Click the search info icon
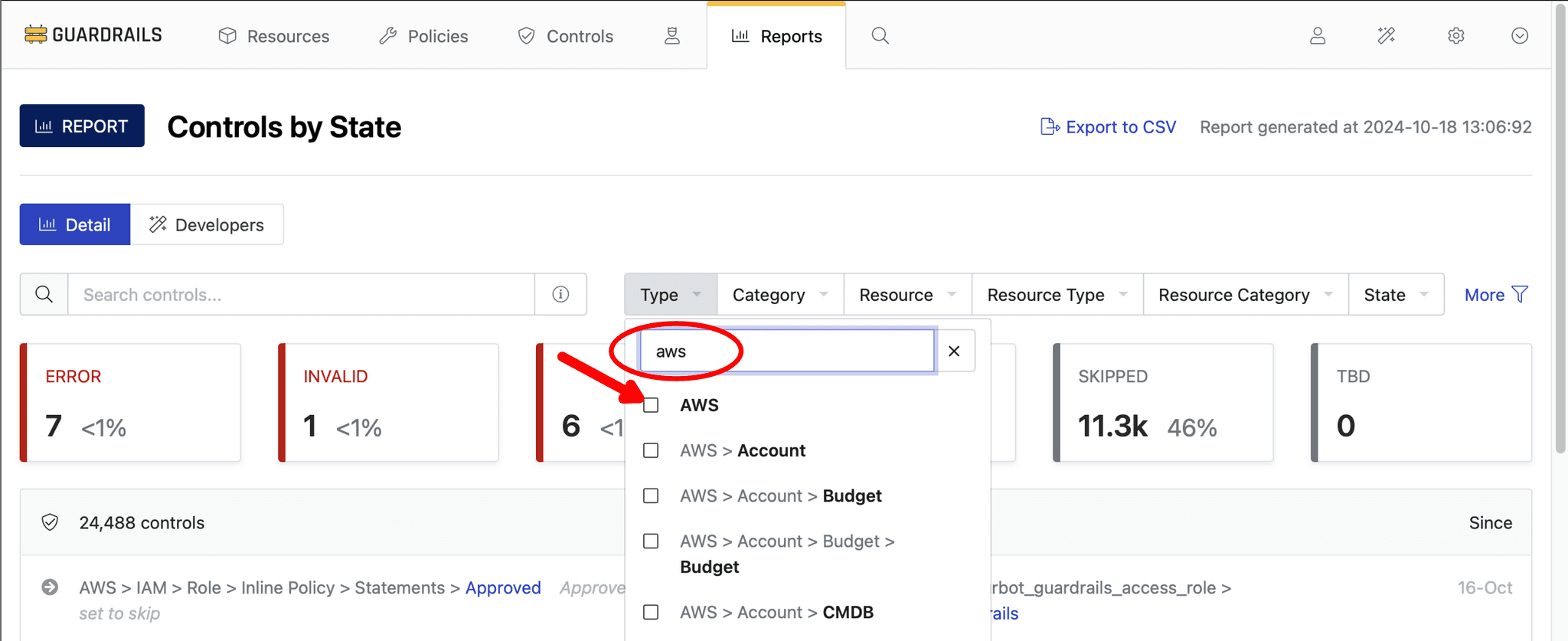This screenshot has width=1568, height=641. pos(560,294)
